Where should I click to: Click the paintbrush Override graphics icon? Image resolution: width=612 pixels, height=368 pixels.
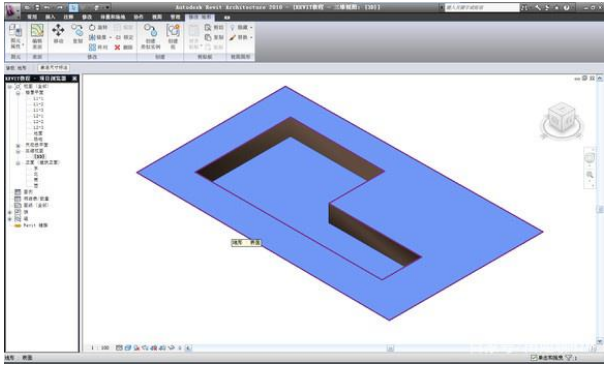tap(233, 37)
